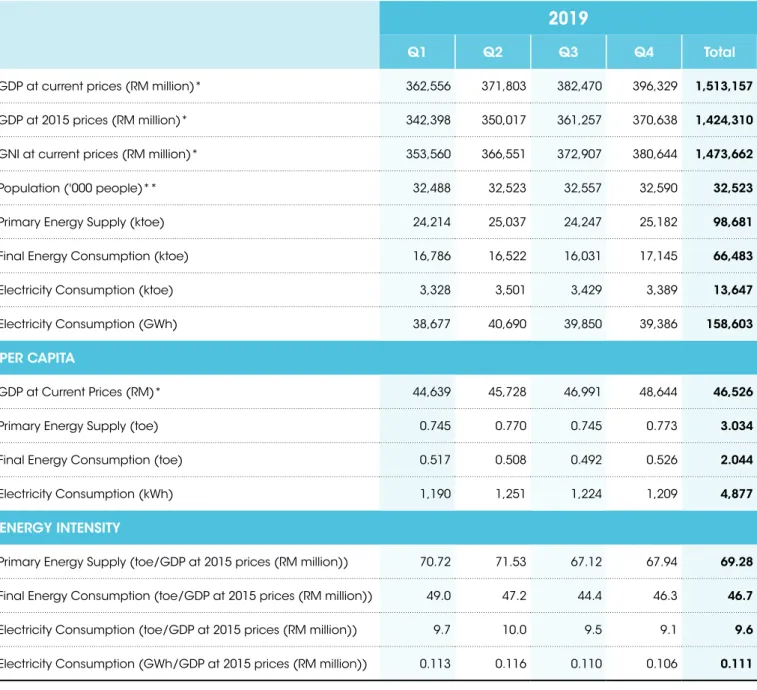This screenshot has width=757, height=690.
Task: Select the Total column header
Action: [719, 52]
